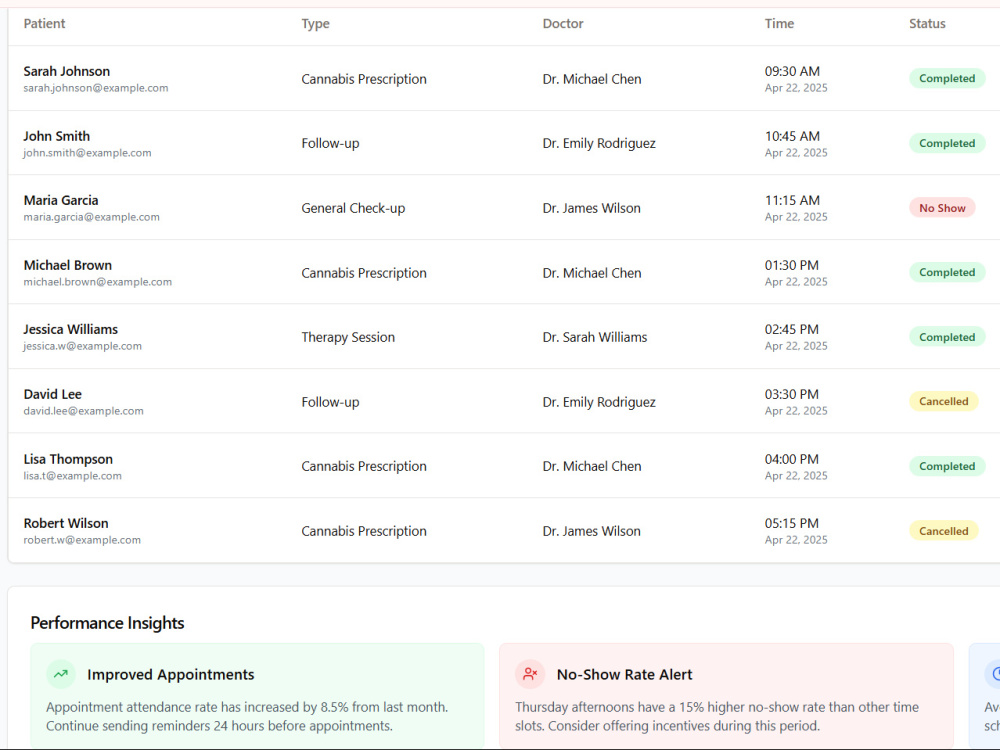The image size is (1000, 750).
Task: Click the Patient column header
Action: click(x=45, y=24)
